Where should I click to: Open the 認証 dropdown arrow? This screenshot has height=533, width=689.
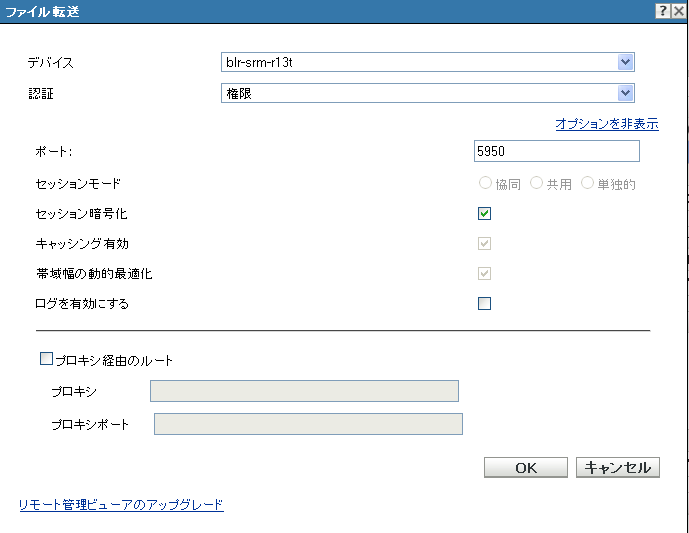click(x=625, y=93)
